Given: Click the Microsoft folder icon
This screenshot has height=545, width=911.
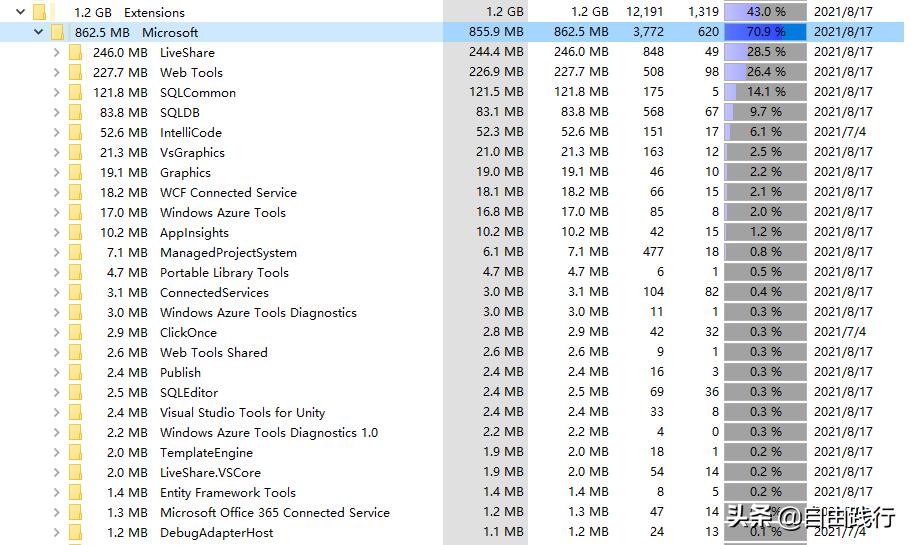Looking at the screenshot, I should click(x=57, y=32).
